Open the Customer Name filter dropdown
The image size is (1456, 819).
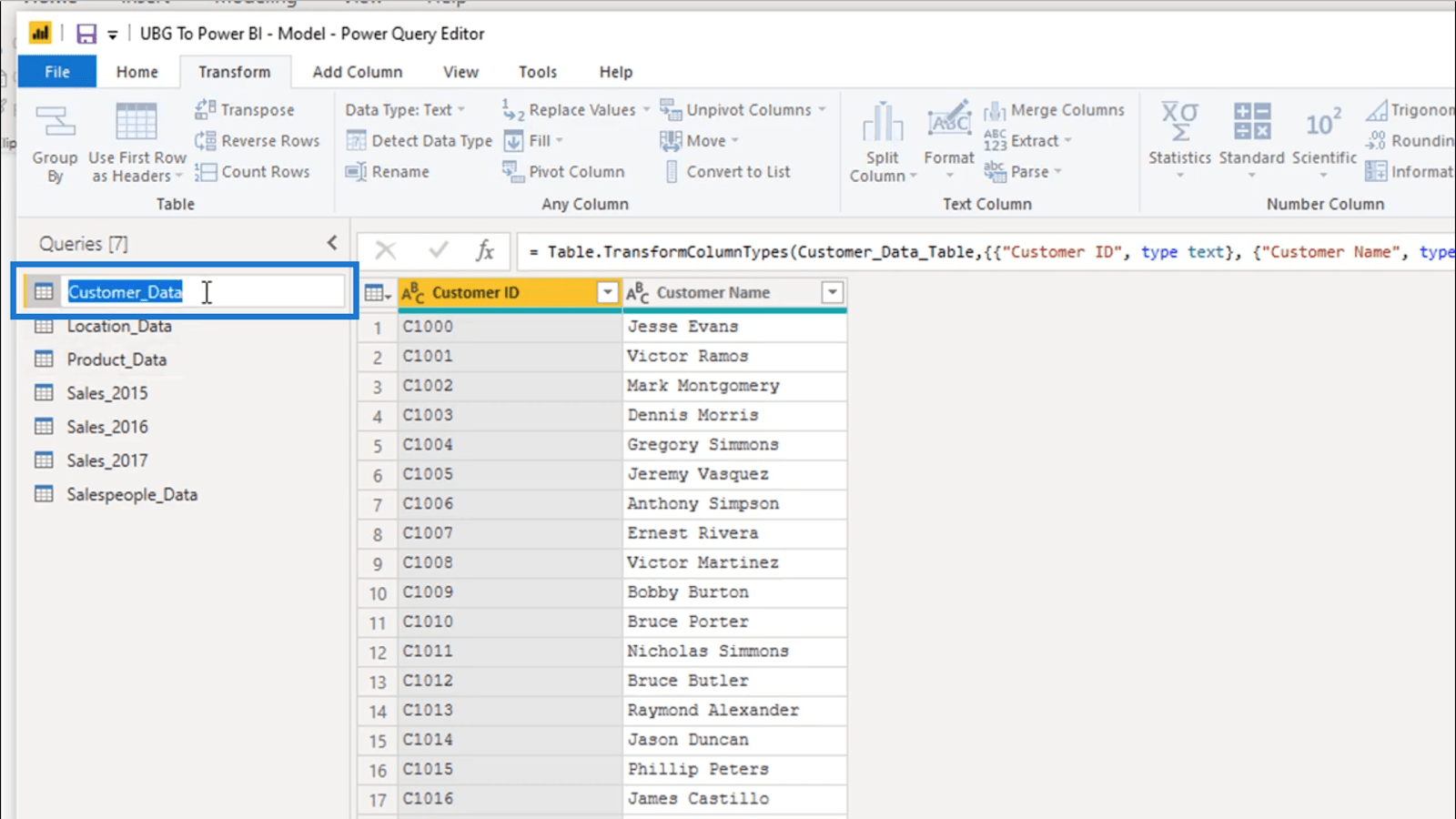[x=832, y=292]
